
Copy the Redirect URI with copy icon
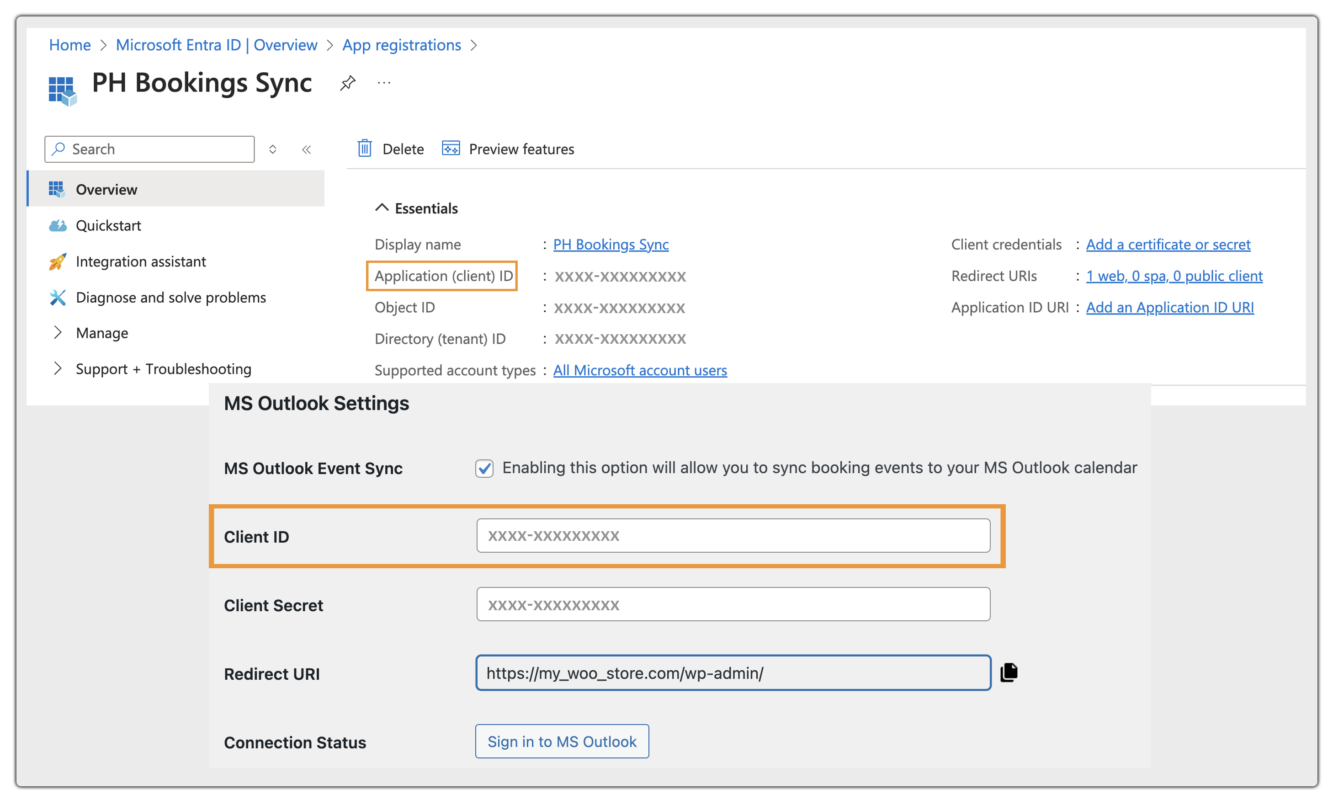(1009, 672)
